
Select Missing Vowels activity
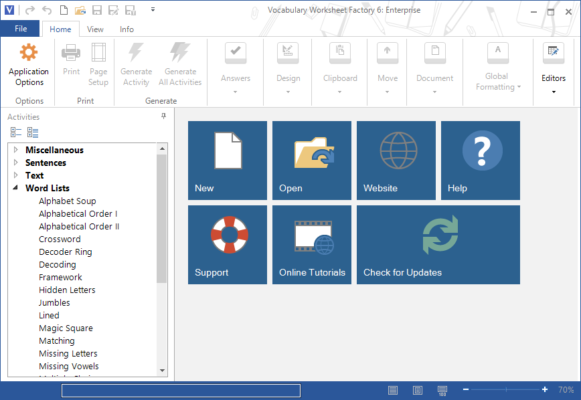pos(69,366)
